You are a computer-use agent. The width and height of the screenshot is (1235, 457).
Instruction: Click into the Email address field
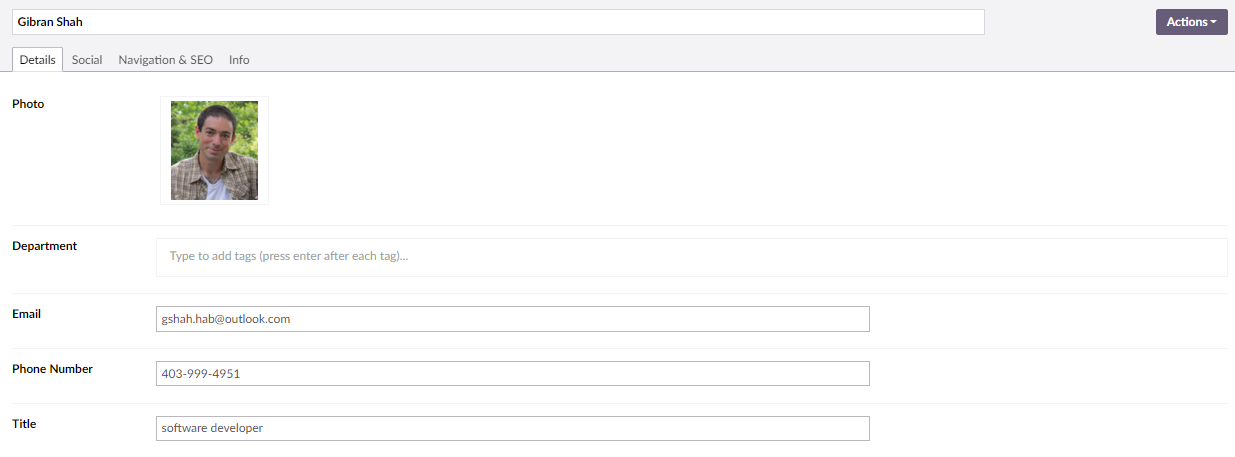[x=513, y=319]
